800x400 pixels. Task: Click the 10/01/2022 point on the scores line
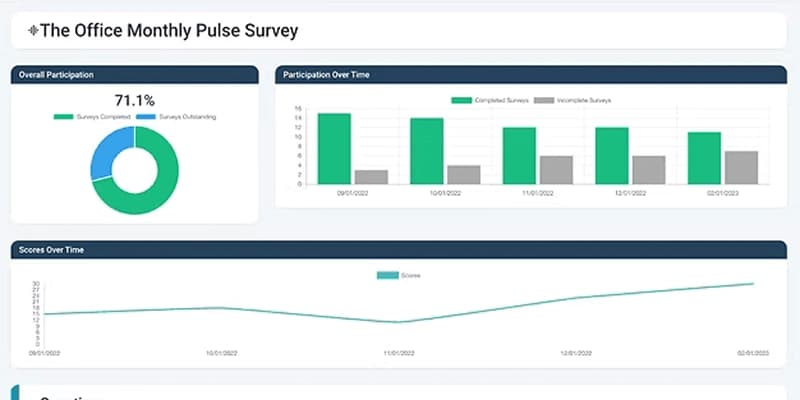(221, 308)
